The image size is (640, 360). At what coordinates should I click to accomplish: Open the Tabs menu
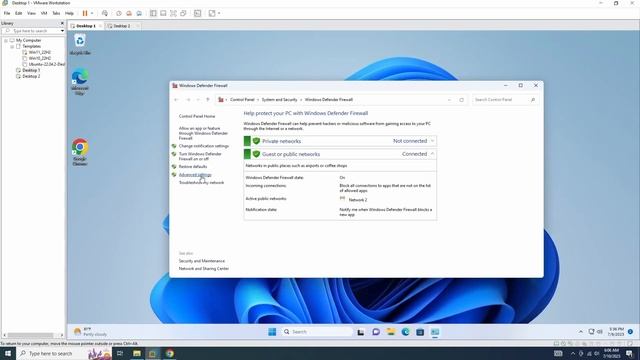click(x=56, y=13)
